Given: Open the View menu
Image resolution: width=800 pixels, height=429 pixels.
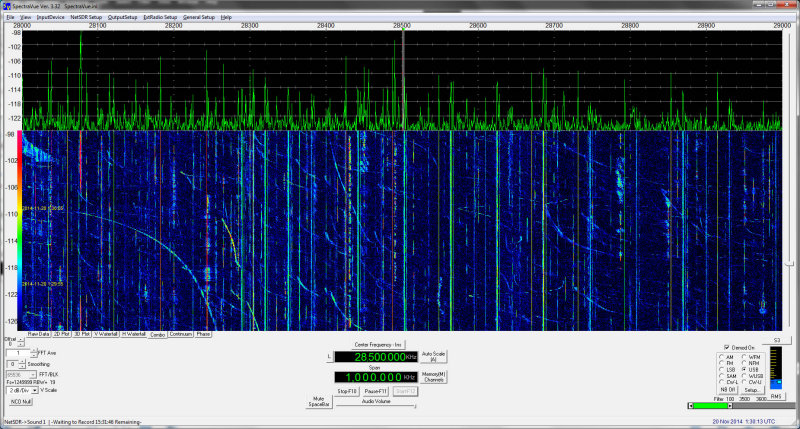Looking at the screenshot, I should [26, 17].
